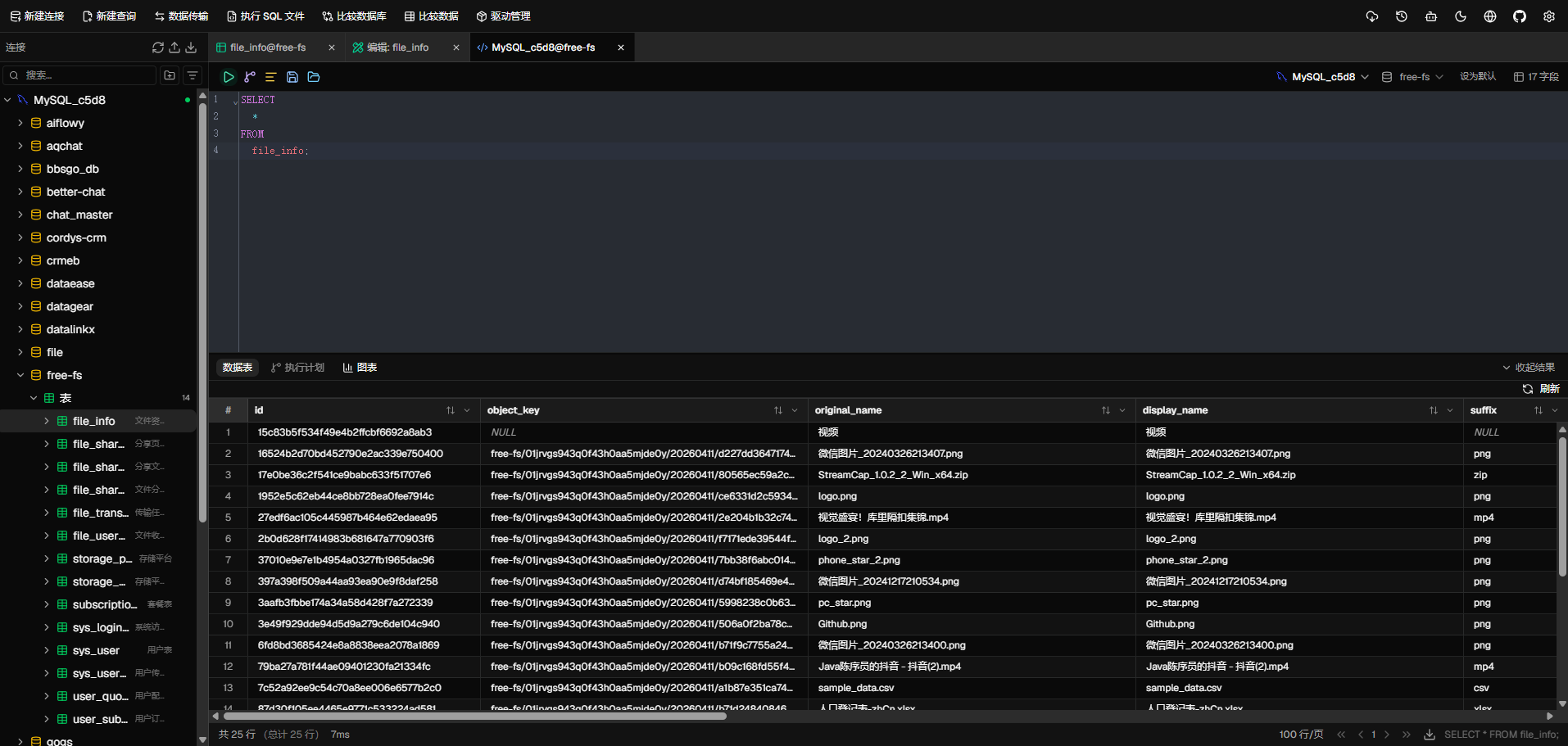Click the 设为默认 button
The width and height of the screenshot is (1568, 746).
(1478, 77)
